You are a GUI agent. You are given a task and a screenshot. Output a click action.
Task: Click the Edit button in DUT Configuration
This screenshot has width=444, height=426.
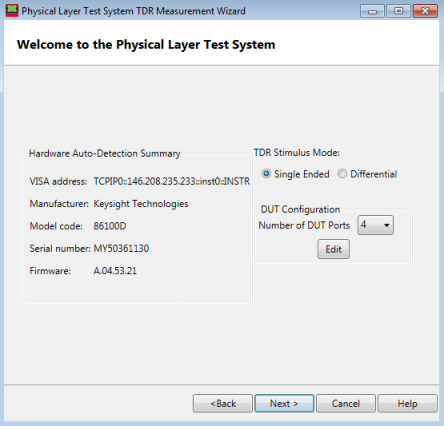click(x=333, y=249)
